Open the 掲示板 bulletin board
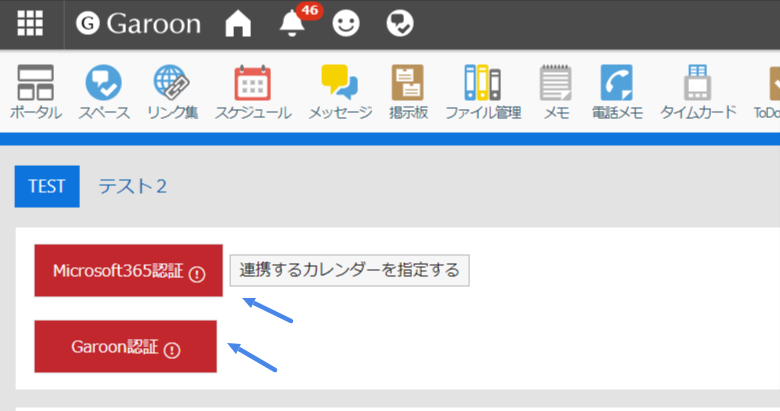The width and height of the screenshot is (780, 411). click(x=408, y=92)
